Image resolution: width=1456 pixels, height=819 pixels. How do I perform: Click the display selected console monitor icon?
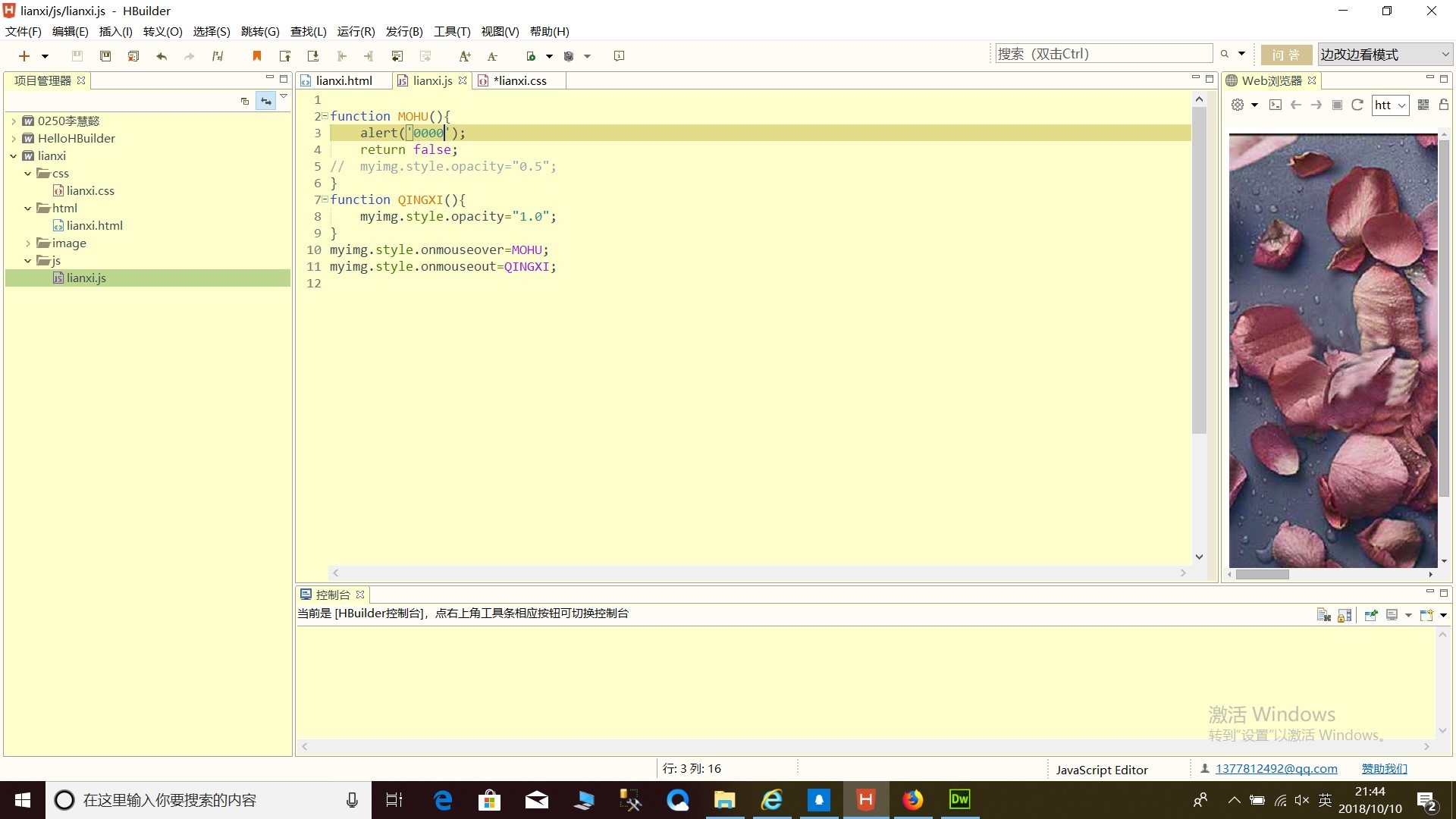coord(1392,615)
